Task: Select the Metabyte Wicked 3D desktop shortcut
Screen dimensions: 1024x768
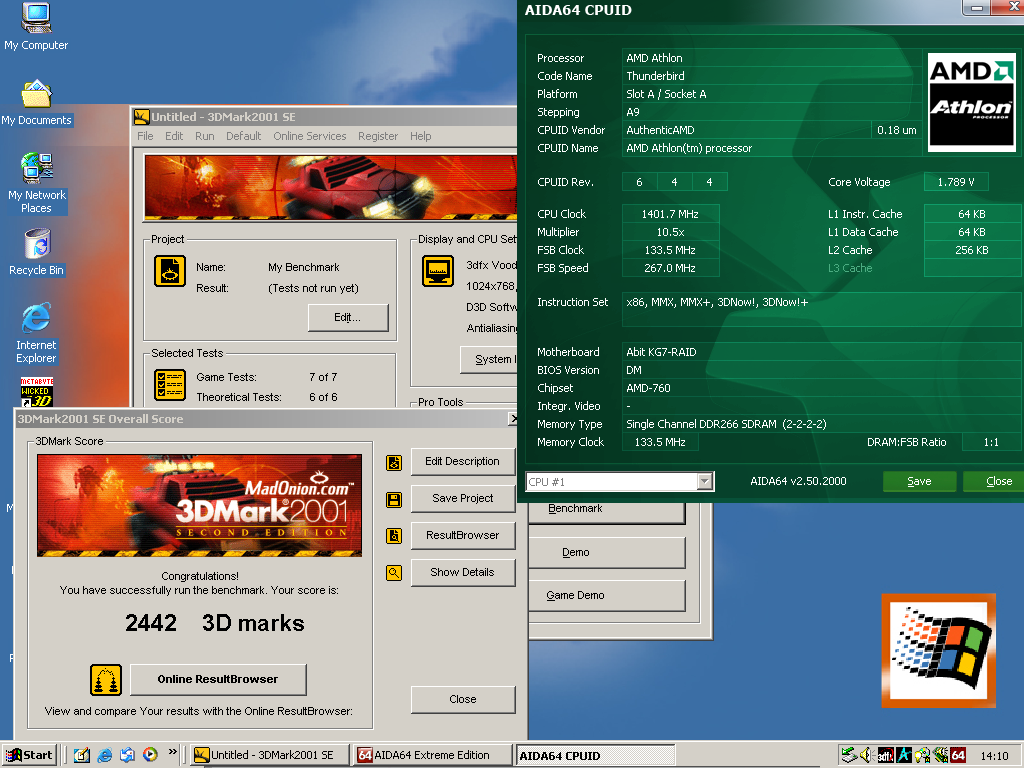Action: click(37, 392)
